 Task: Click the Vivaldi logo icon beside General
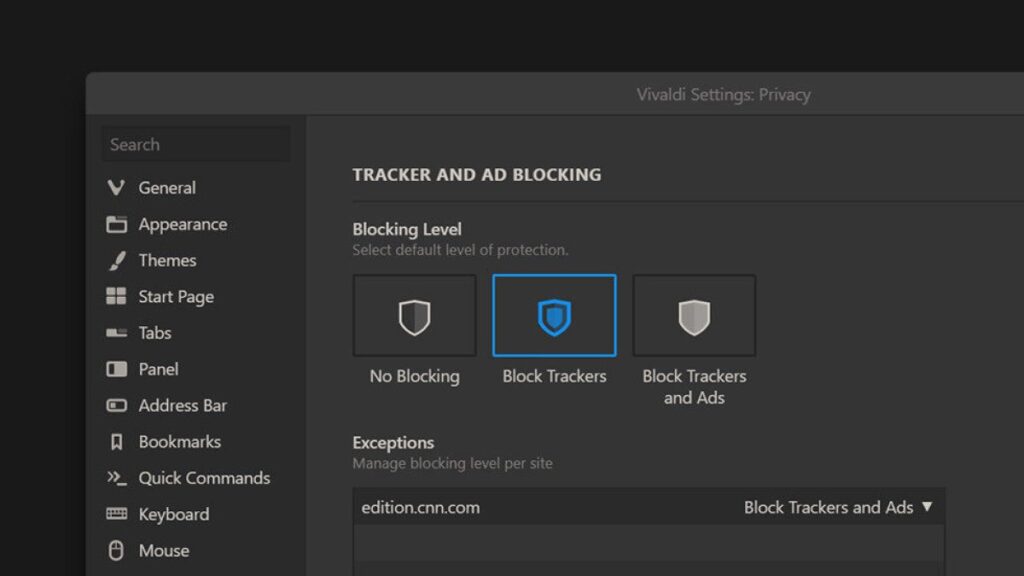pos(116,188)
